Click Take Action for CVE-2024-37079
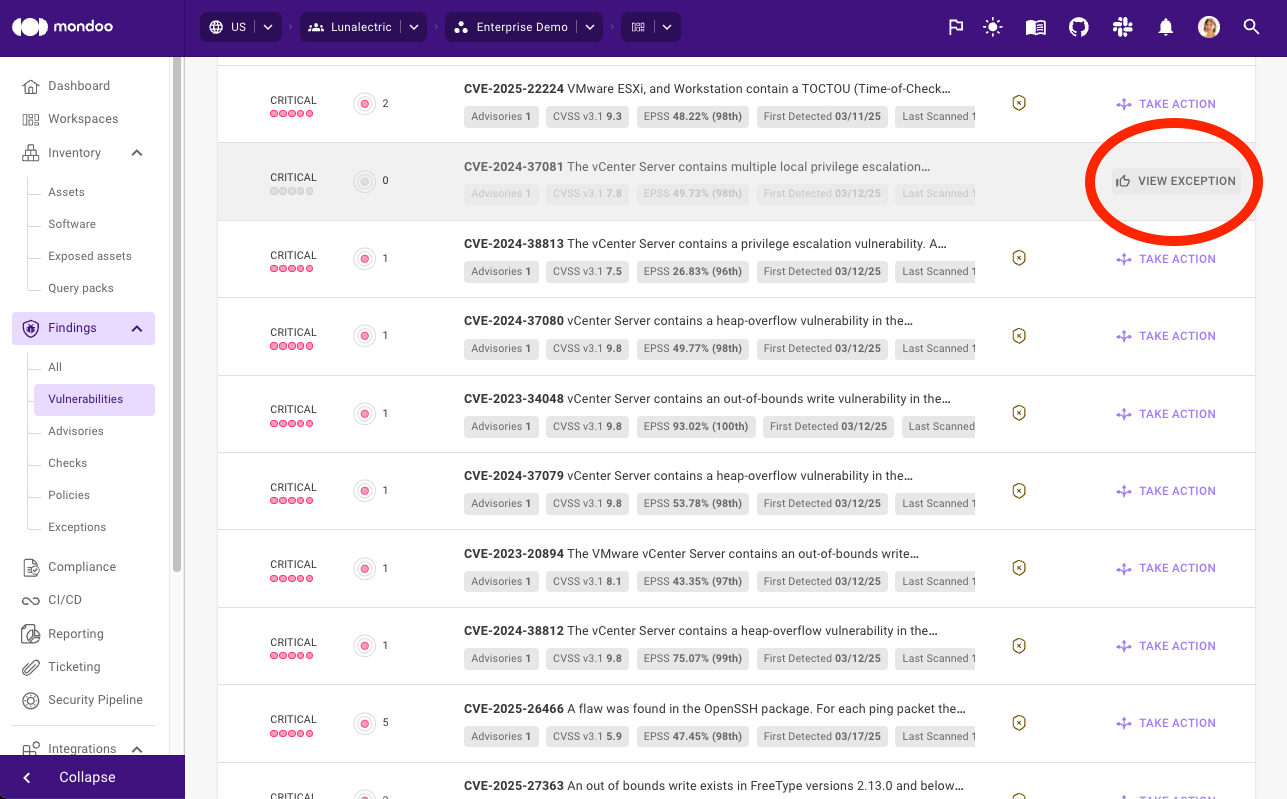Viewport: 1287px width, 799px height. click(x=1166, y=491)
